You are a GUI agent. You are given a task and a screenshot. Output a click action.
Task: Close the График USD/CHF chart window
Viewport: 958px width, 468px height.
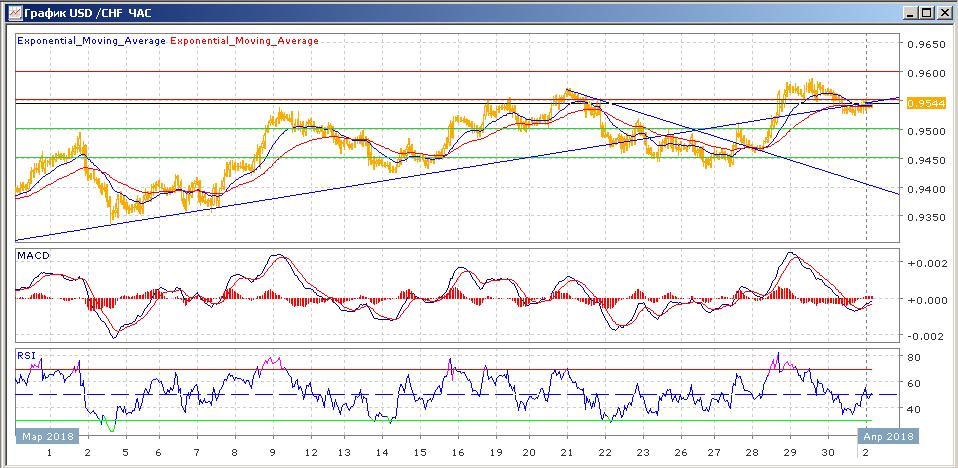pos(944,12)
